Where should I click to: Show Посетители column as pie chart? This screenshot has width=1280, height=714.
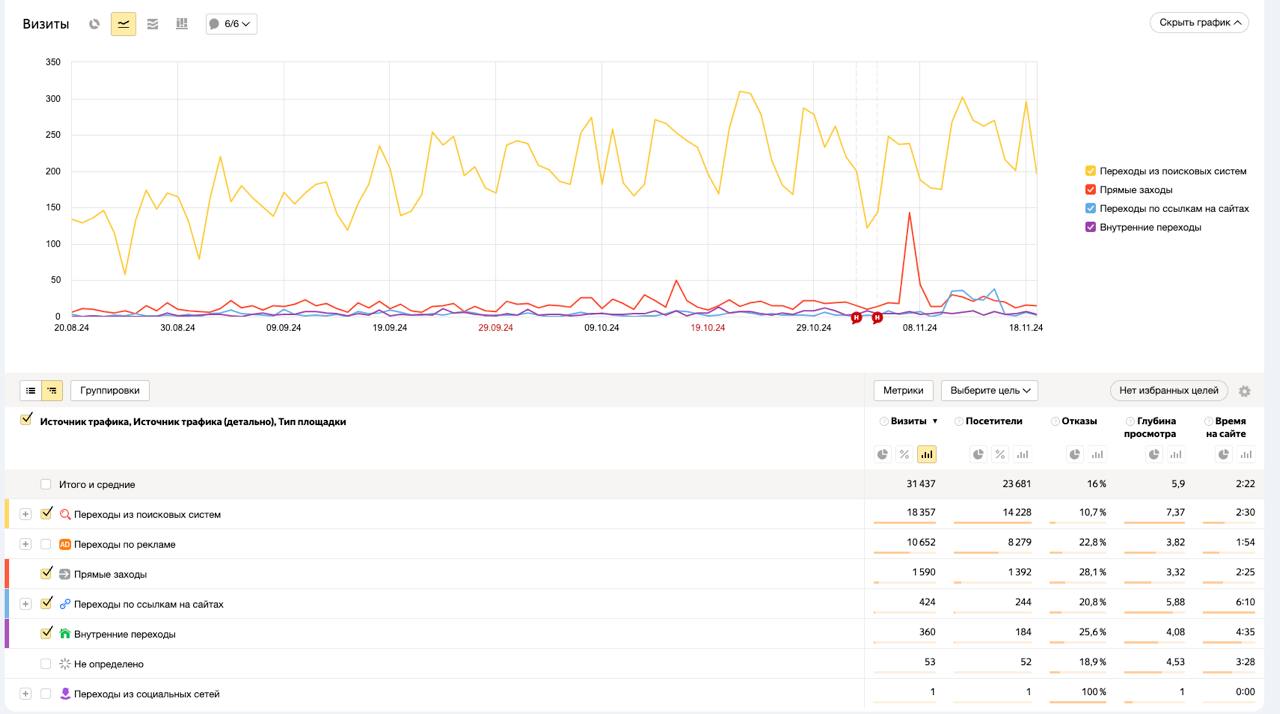pyautogui.click(x=977, y=454)
